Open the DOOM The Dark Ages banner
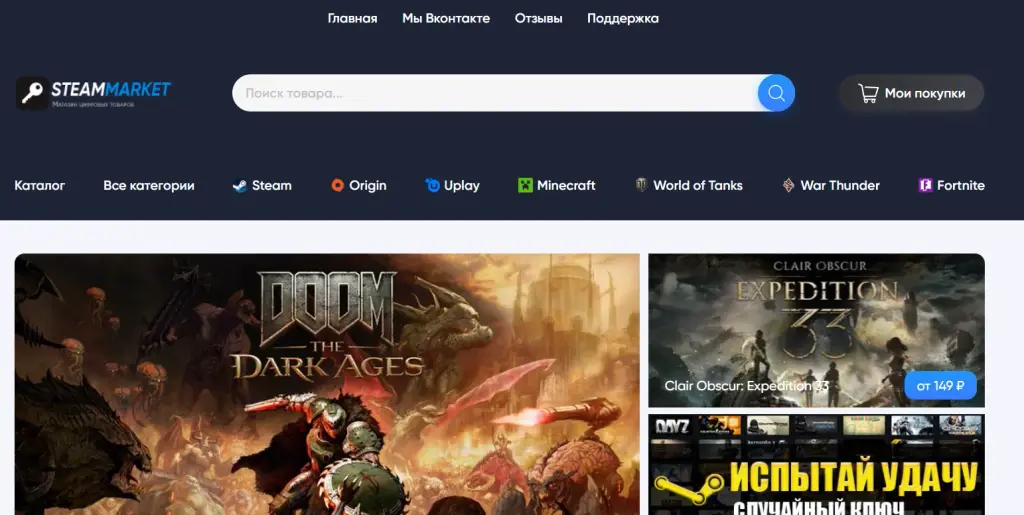Viewport: 1024px width, 515px height. [x=327, y=384]
